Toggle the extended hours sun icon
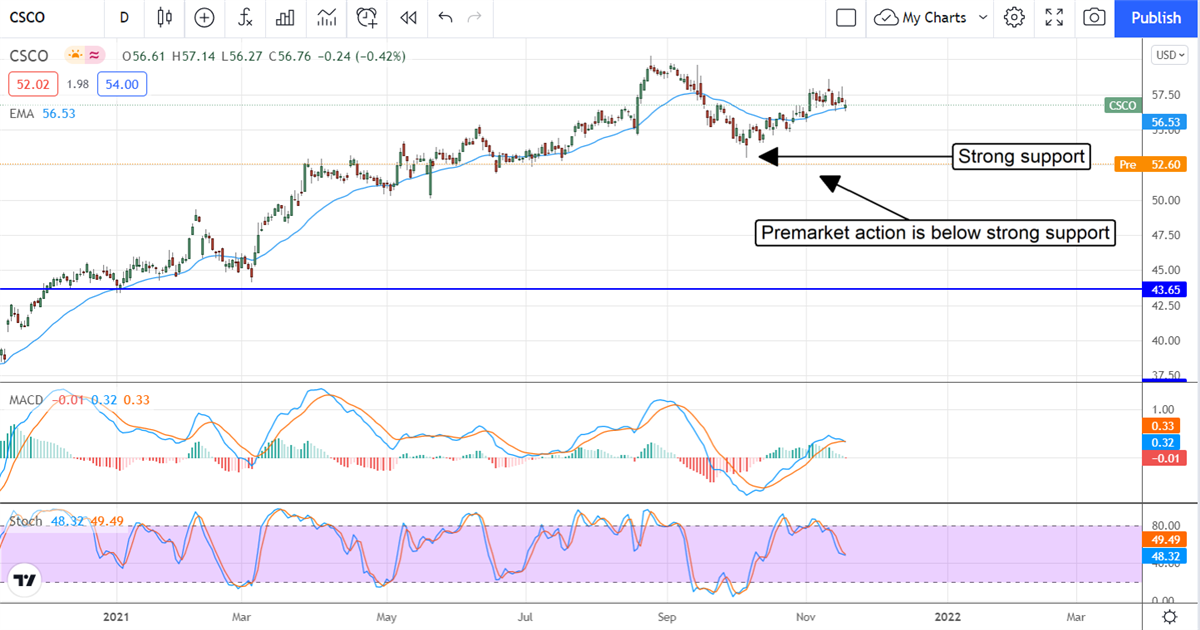1200x630 pixels. point(74,56)
